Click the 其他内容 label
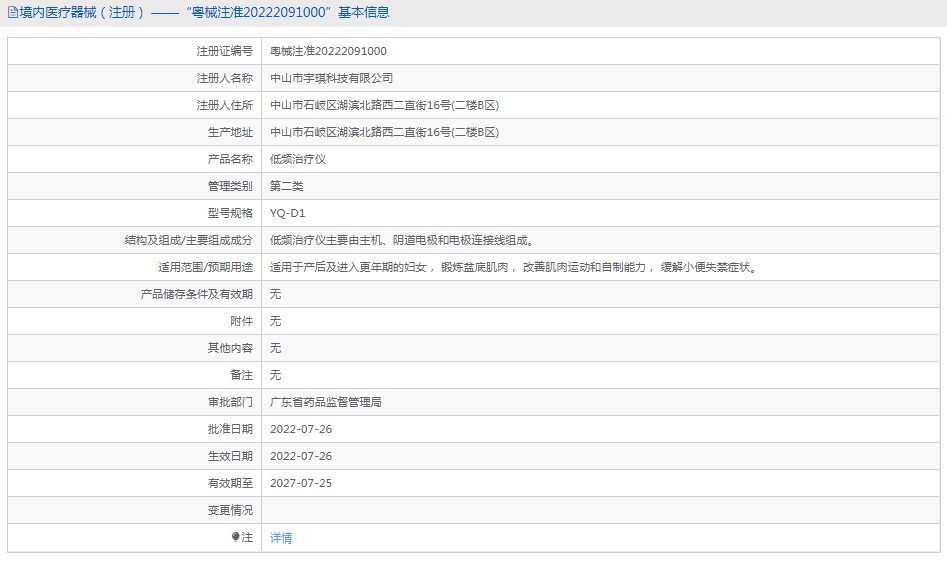 230,348
